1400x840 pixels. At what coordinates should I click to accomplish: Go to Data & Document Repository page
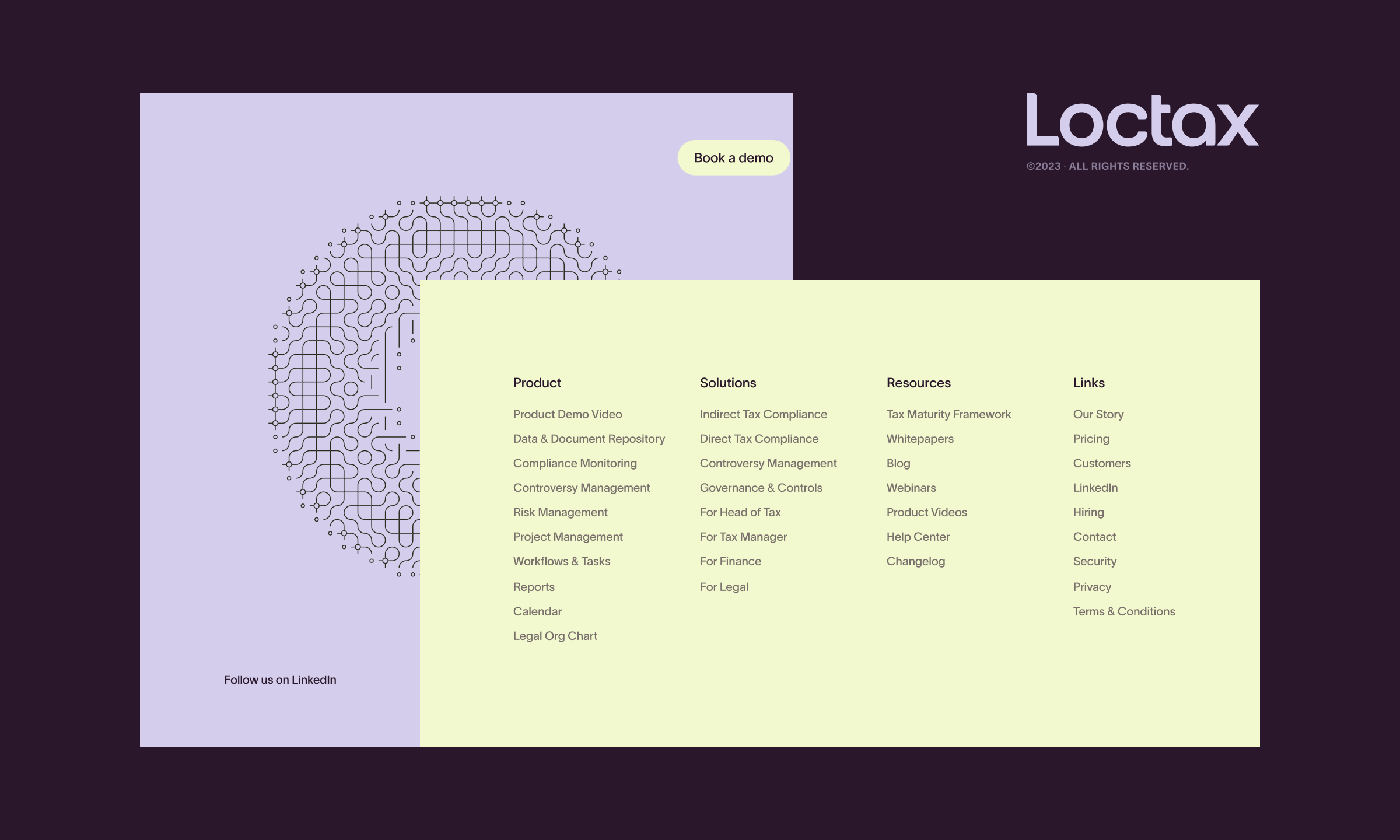(589, 439)
